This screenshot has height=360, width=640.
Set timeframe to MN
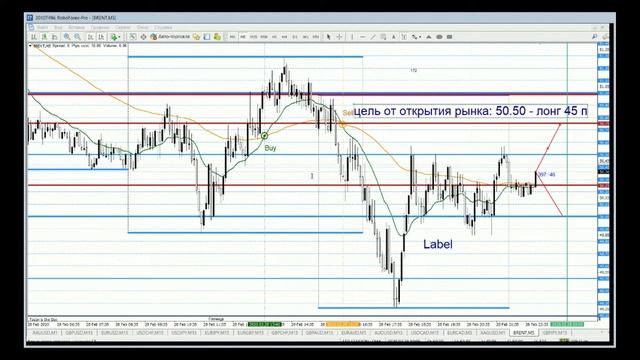click(316, 37)
